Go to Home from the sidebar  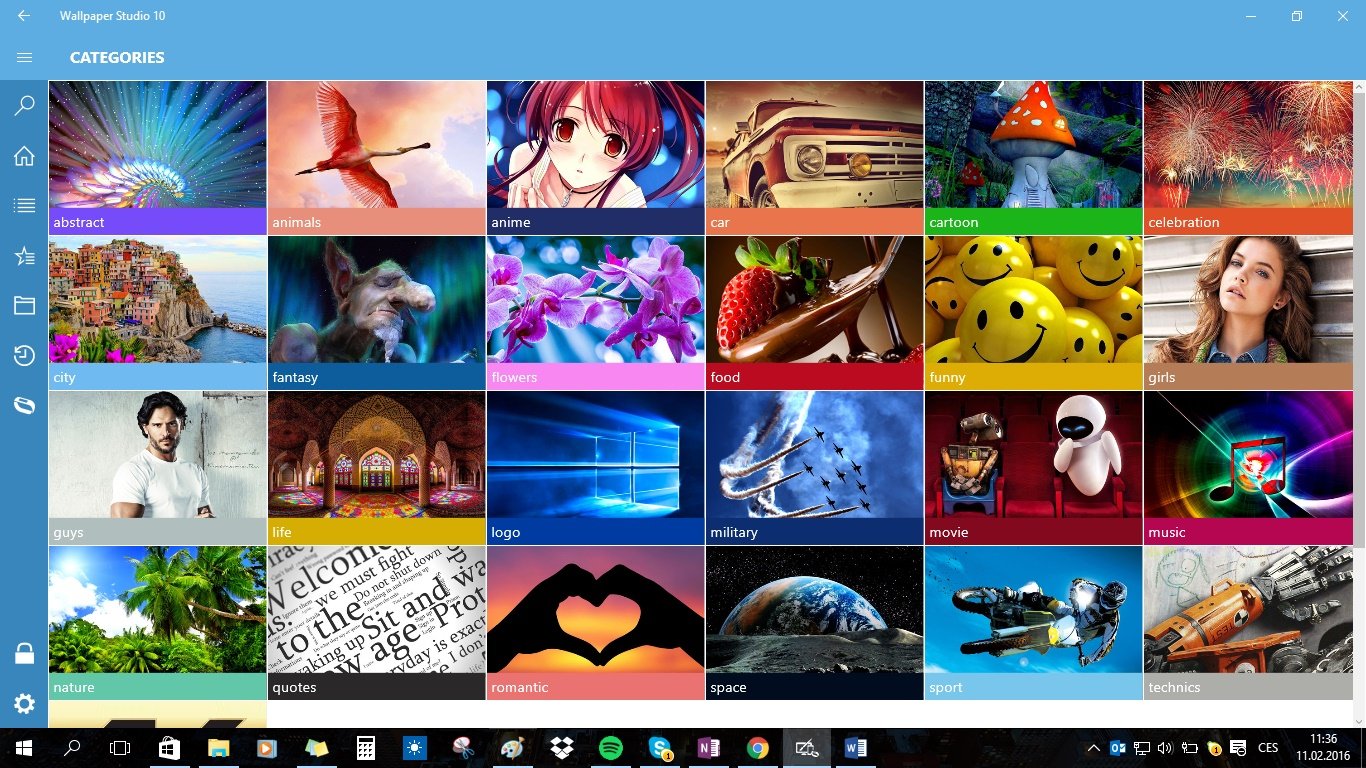[x=24, y=156]
